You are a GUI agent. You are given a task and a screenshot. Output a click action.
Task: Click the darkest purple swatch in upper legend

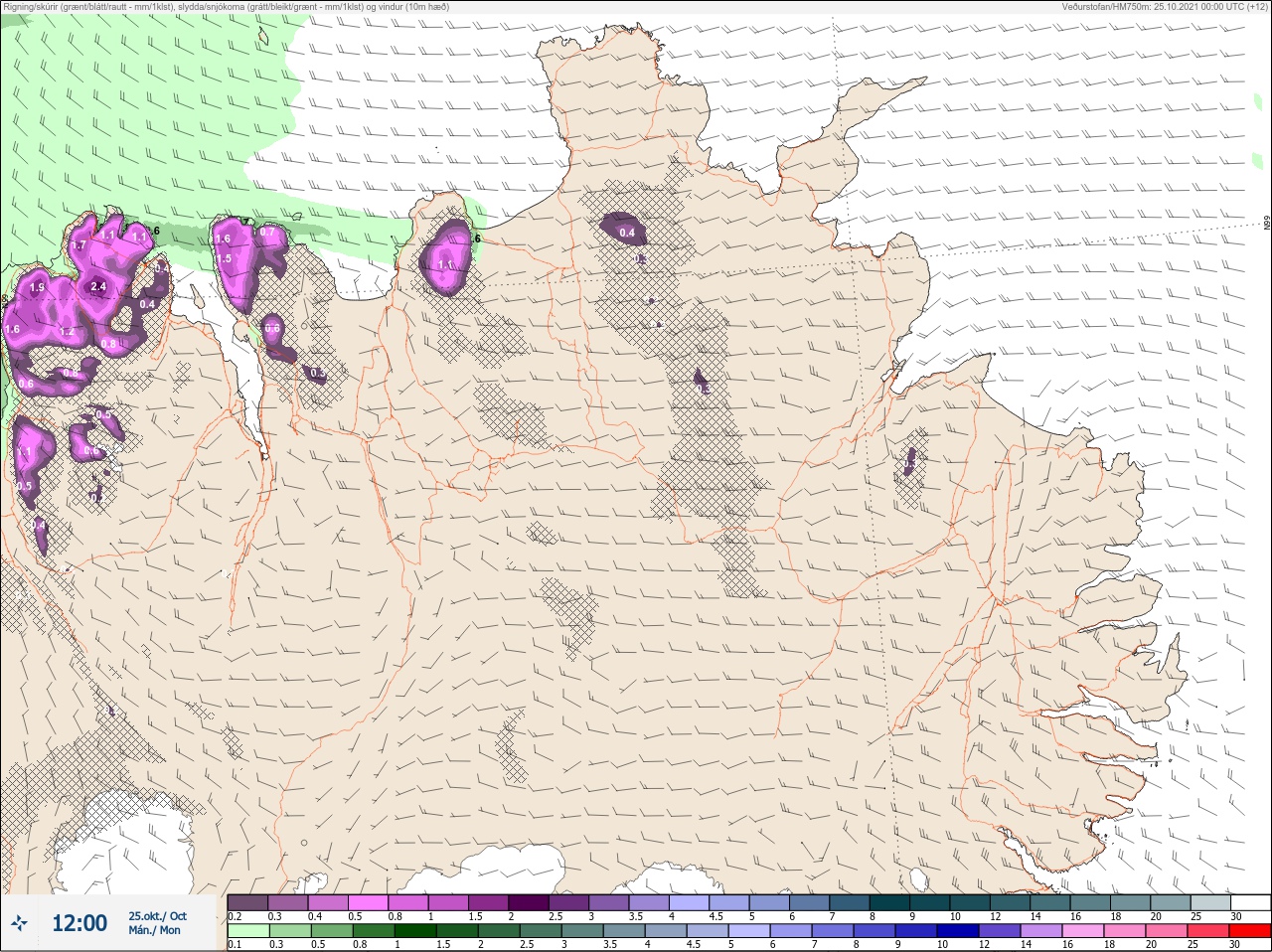(x=529, y=902)
